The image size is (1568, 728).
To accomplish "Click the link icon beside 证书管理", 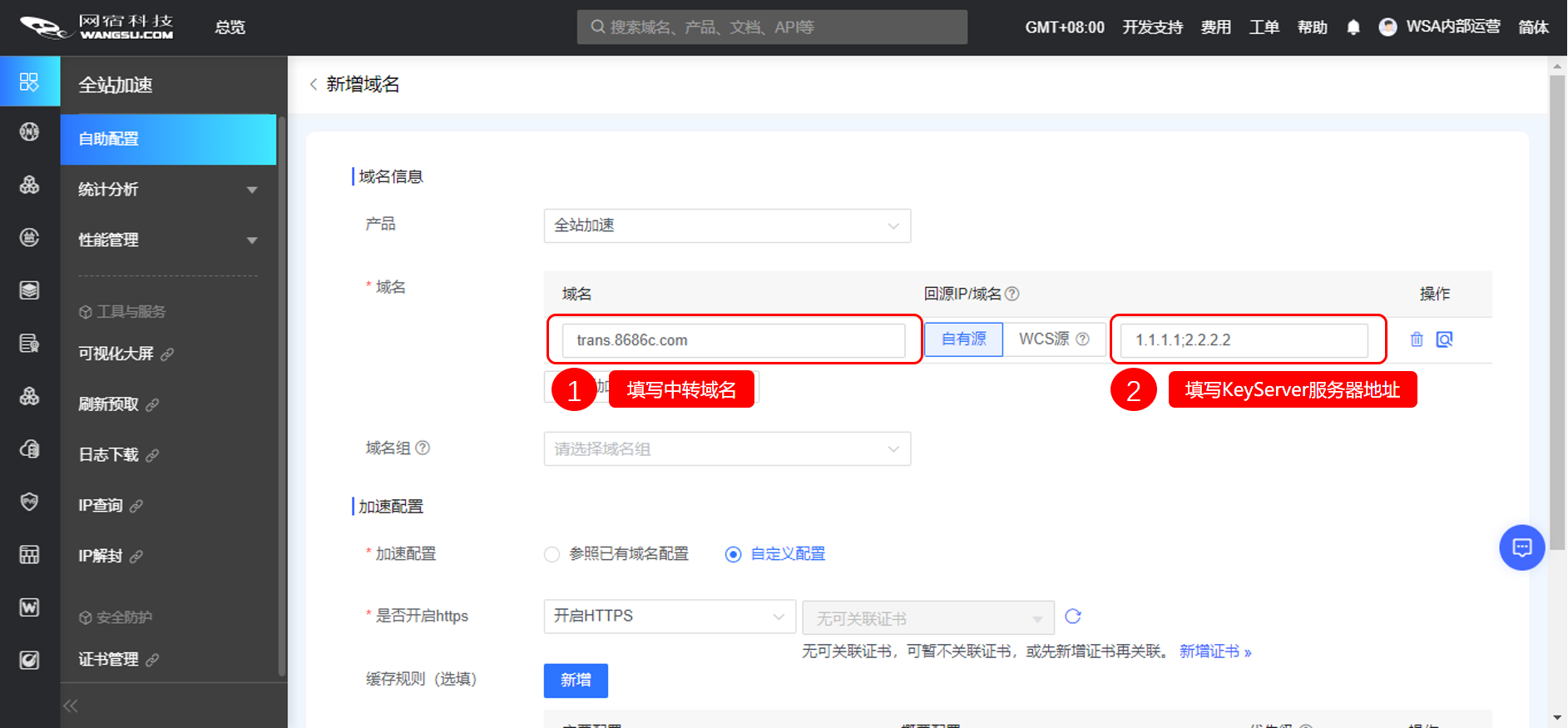I will click(x=152, y=660).
